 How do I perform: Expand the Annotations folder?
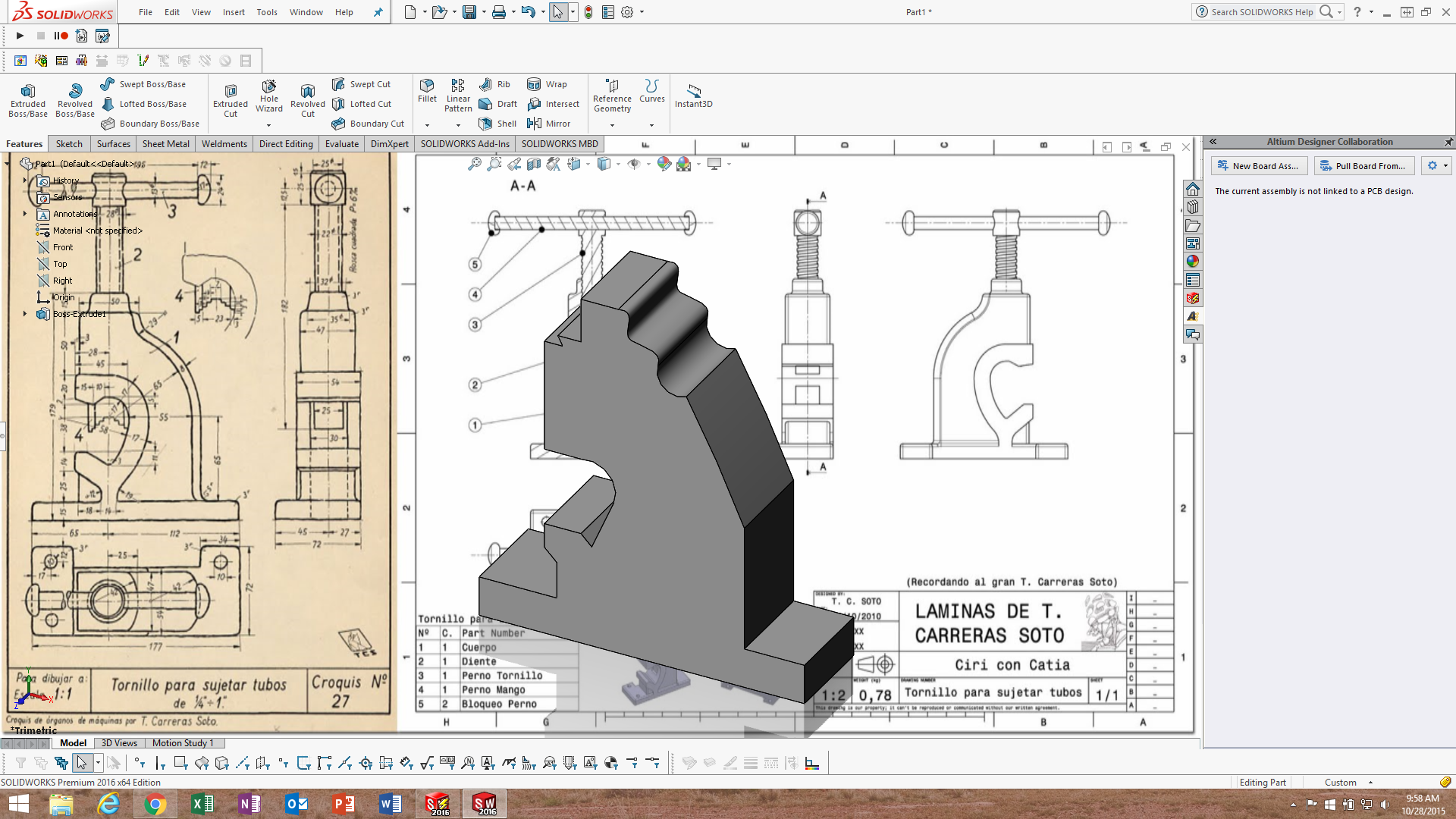tap(25, 214)
